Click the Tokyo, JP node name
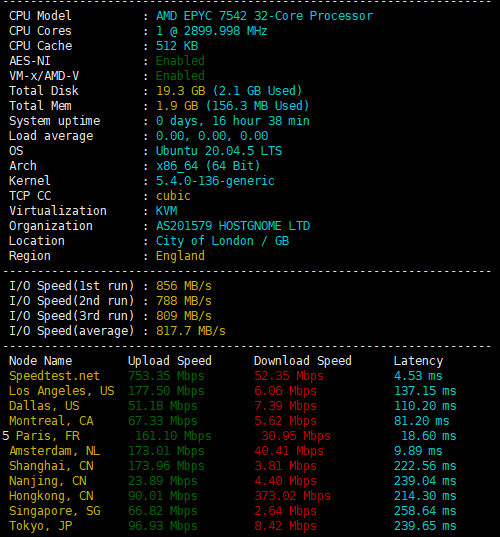This screenshot has height=537, width=500. tap(40, 526)
